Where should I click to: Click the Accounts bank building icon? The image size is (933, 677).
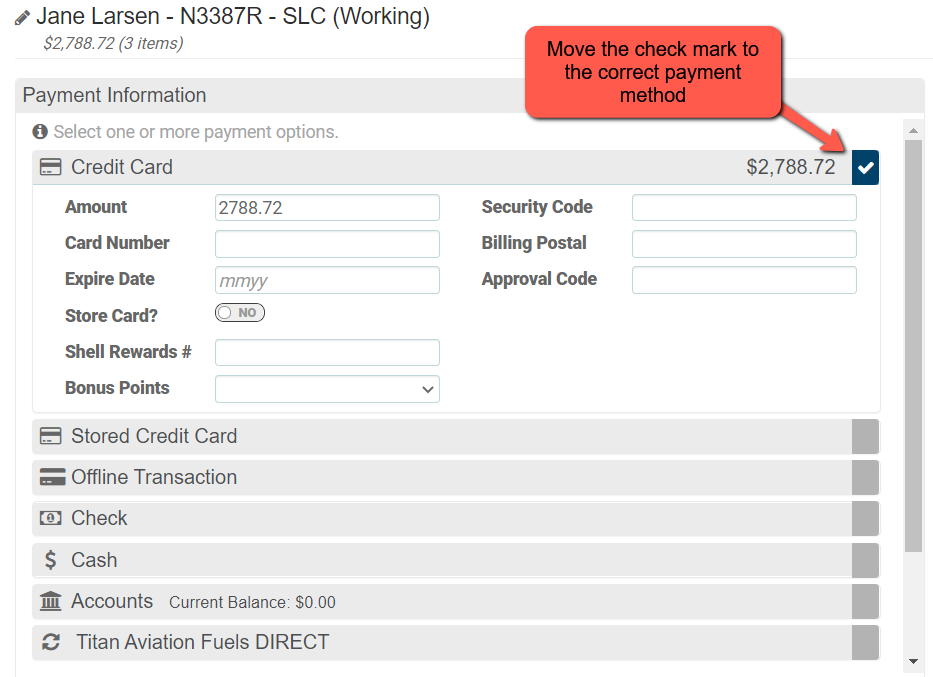coord(51,601)
